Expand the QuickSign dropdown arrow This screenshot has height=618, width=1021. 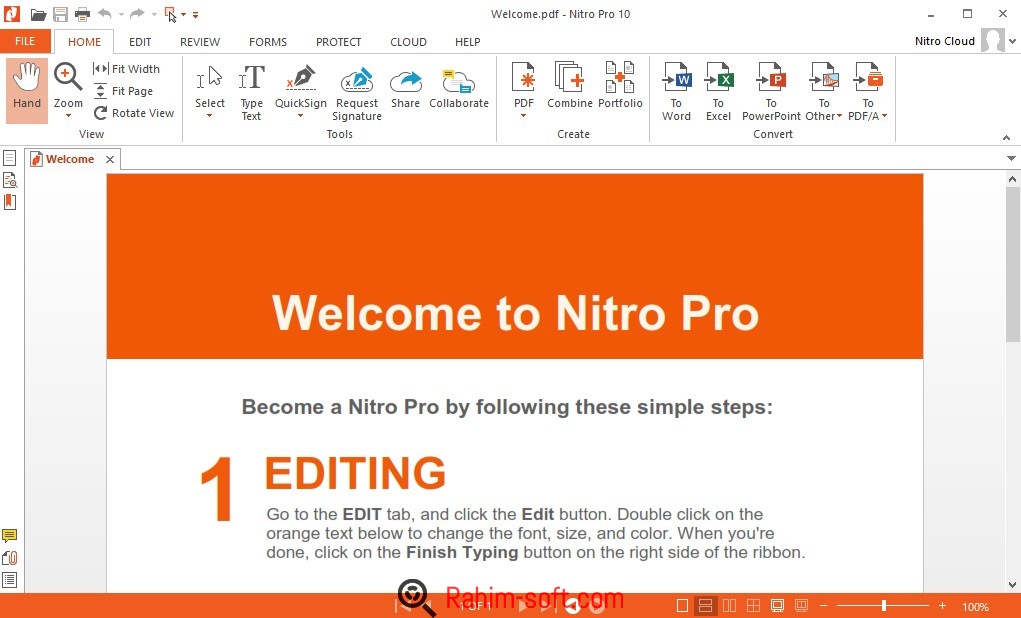coord(301,116)
